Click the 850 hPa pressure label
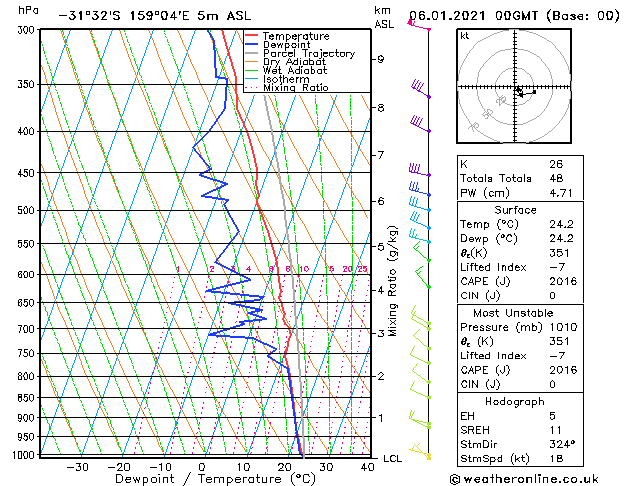Image resolution: width=629 pixels, height=486 pixels. click(27, 397)
